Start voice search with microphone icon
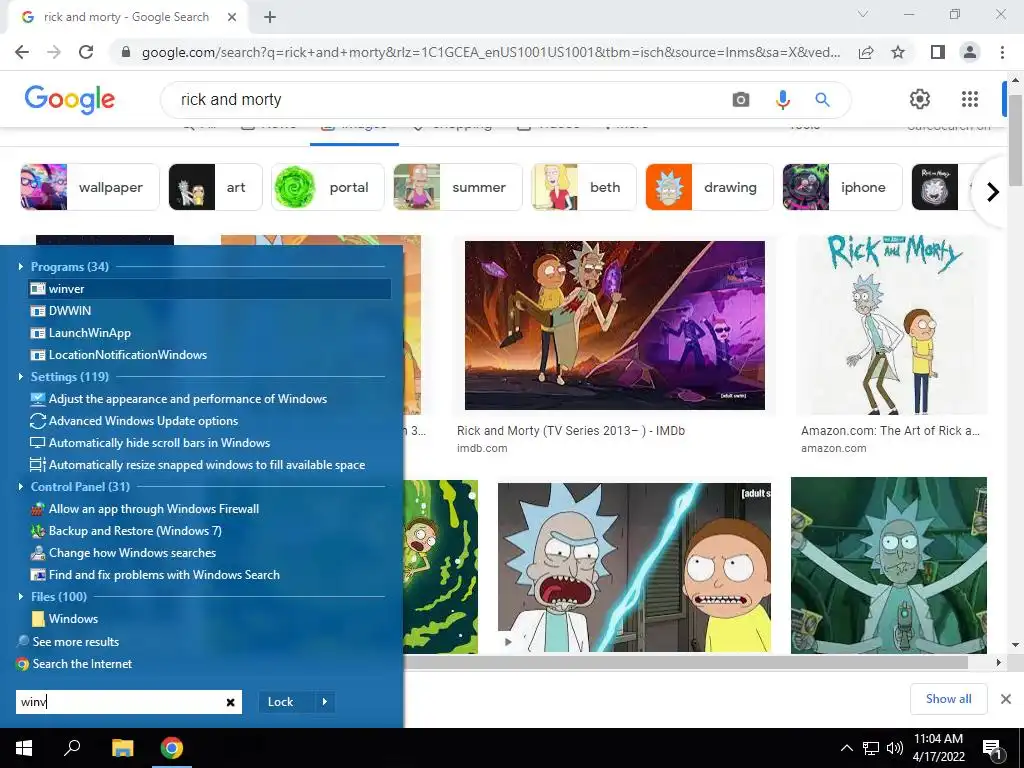This screenshot has width=1024, height=768. click(782, 99)
